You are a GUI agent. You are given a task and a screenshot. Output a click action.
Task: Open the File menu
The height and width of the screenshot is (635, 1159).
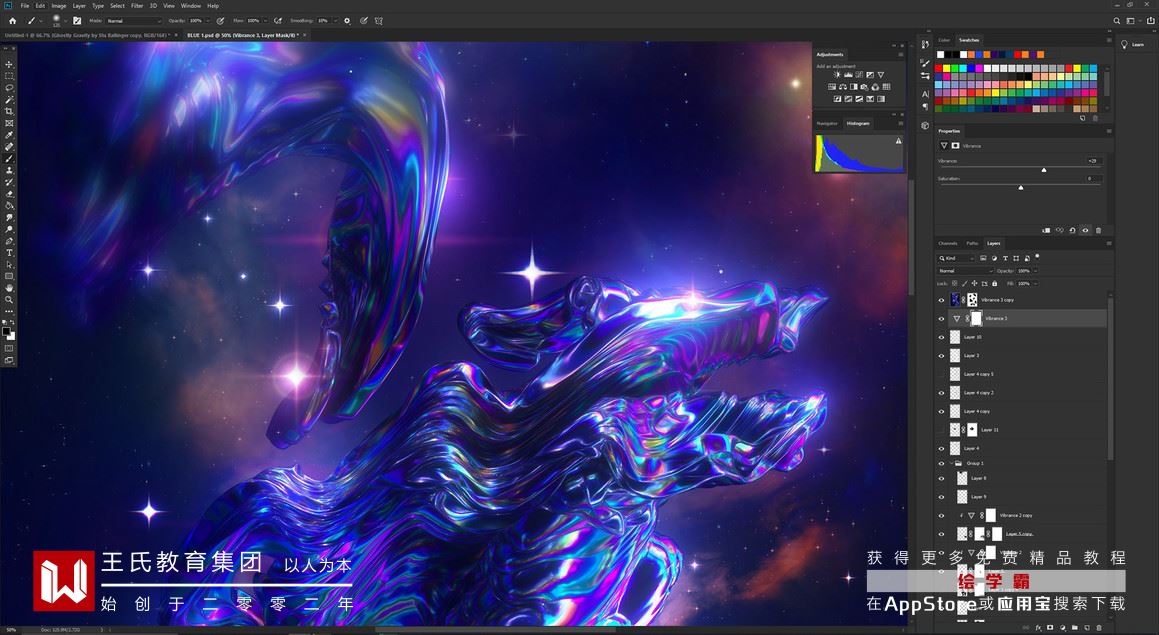[24, 5]
